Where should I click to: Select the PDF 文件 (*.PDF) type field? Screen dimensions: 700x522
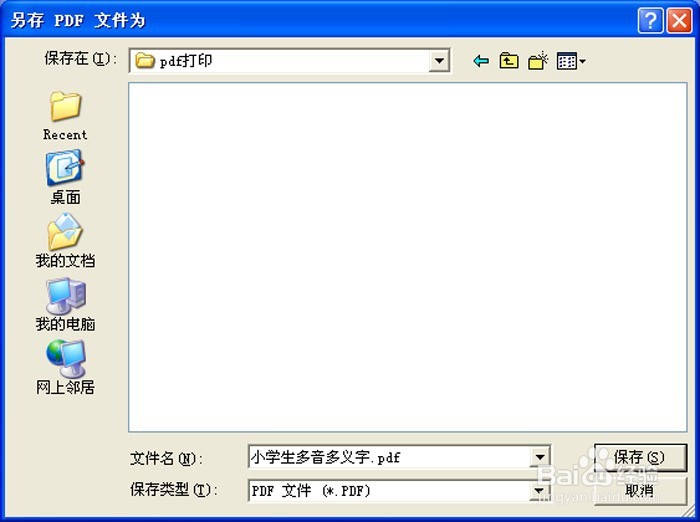point(389,490)
